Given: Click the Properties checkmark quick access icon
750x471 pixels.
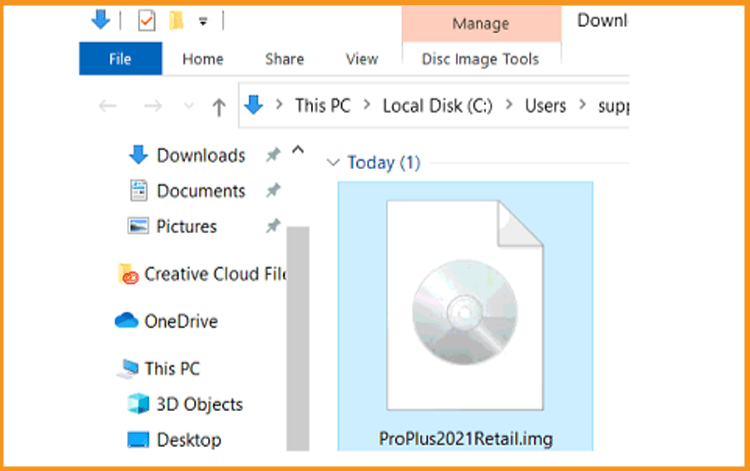Looking at the screenshot, I should click(x=146, y=21).
